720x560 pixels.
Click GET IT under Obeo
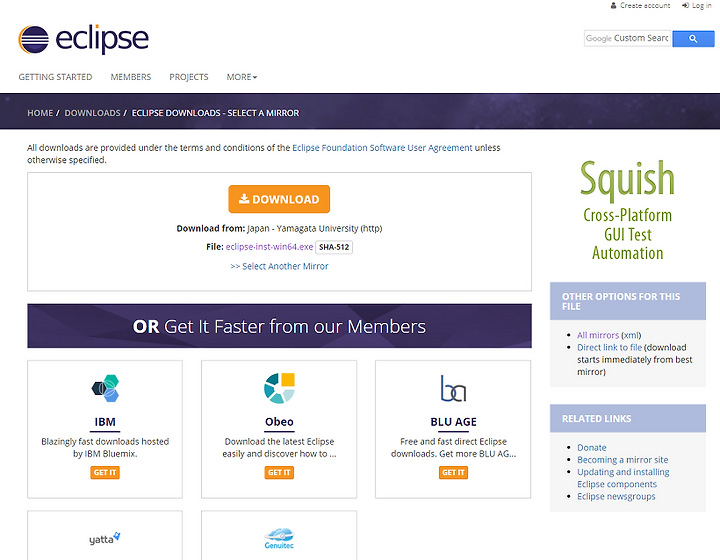279,472
